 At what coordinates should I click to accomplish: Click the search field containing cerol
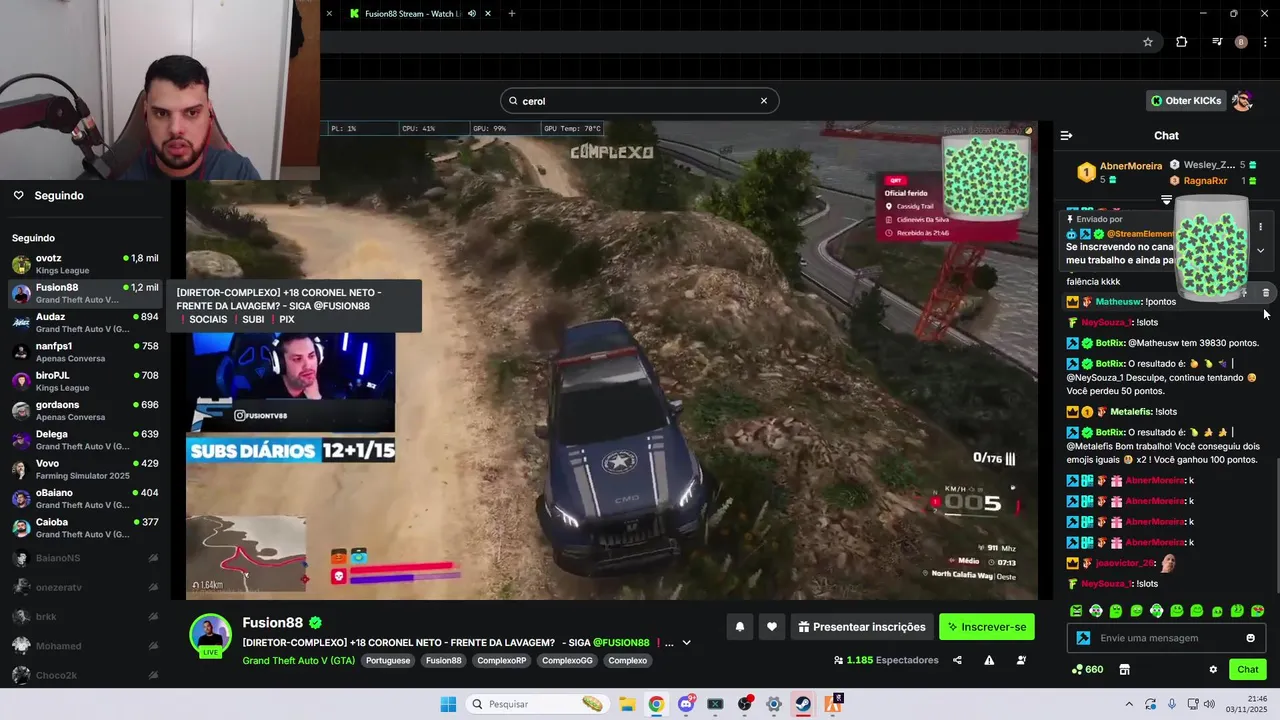coord(639,101)
